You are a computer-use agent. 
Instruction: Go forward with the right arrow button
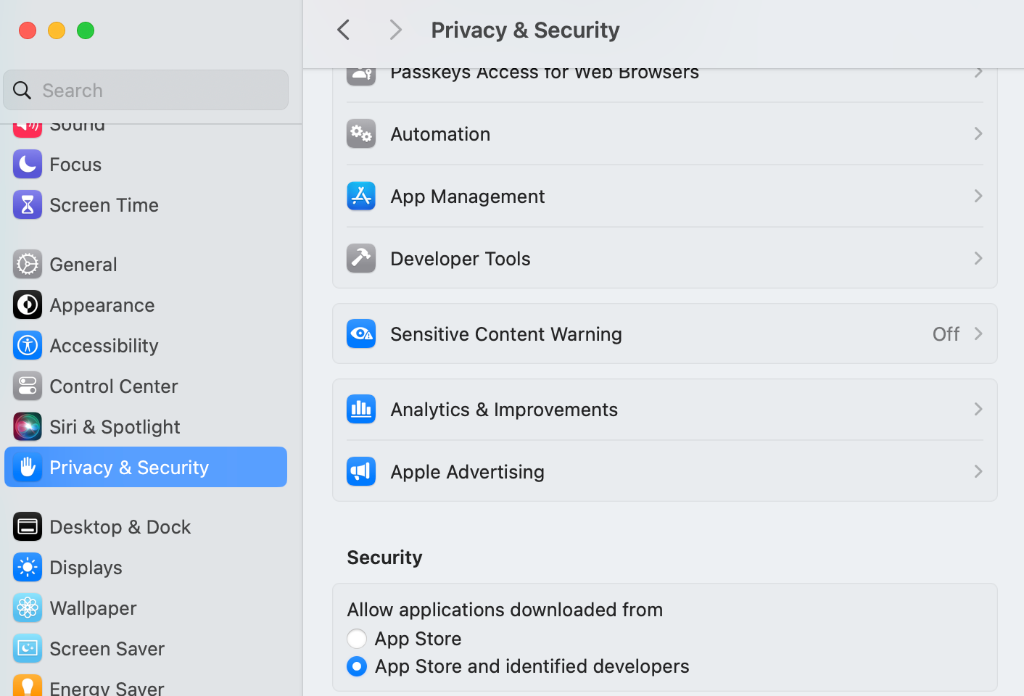click(x=395, y=29)
